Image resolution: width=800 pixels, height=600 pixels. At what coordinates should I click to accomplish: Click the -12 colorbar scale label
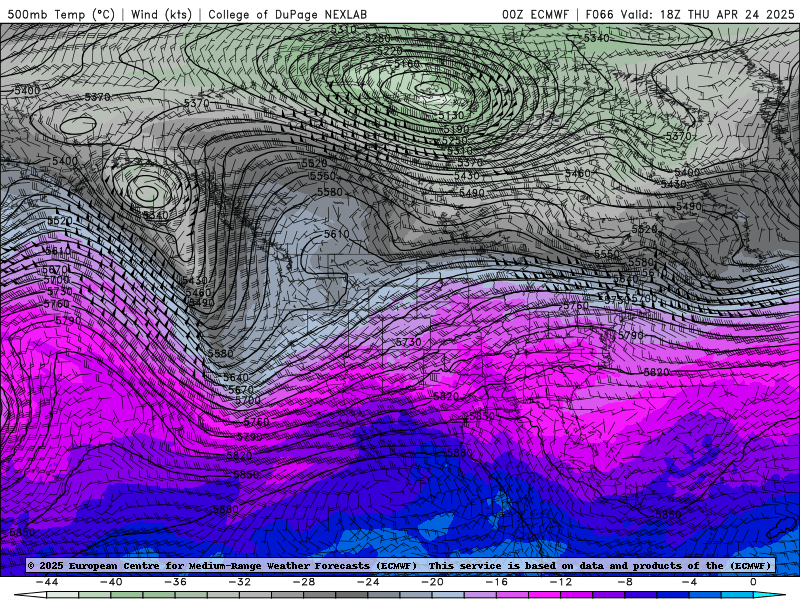(x=561, y=582)
